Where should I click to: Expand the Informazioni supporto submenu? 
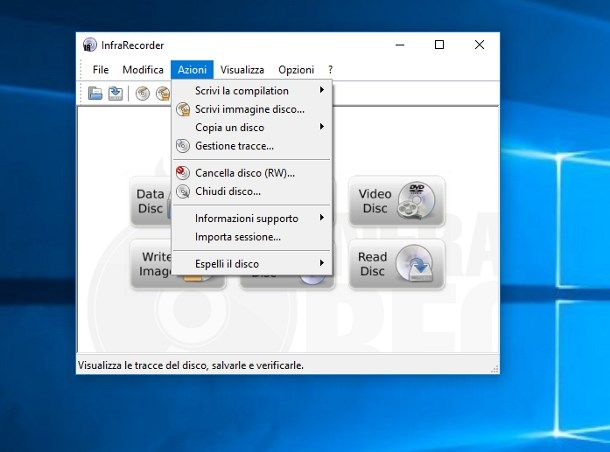coord(252,218)
